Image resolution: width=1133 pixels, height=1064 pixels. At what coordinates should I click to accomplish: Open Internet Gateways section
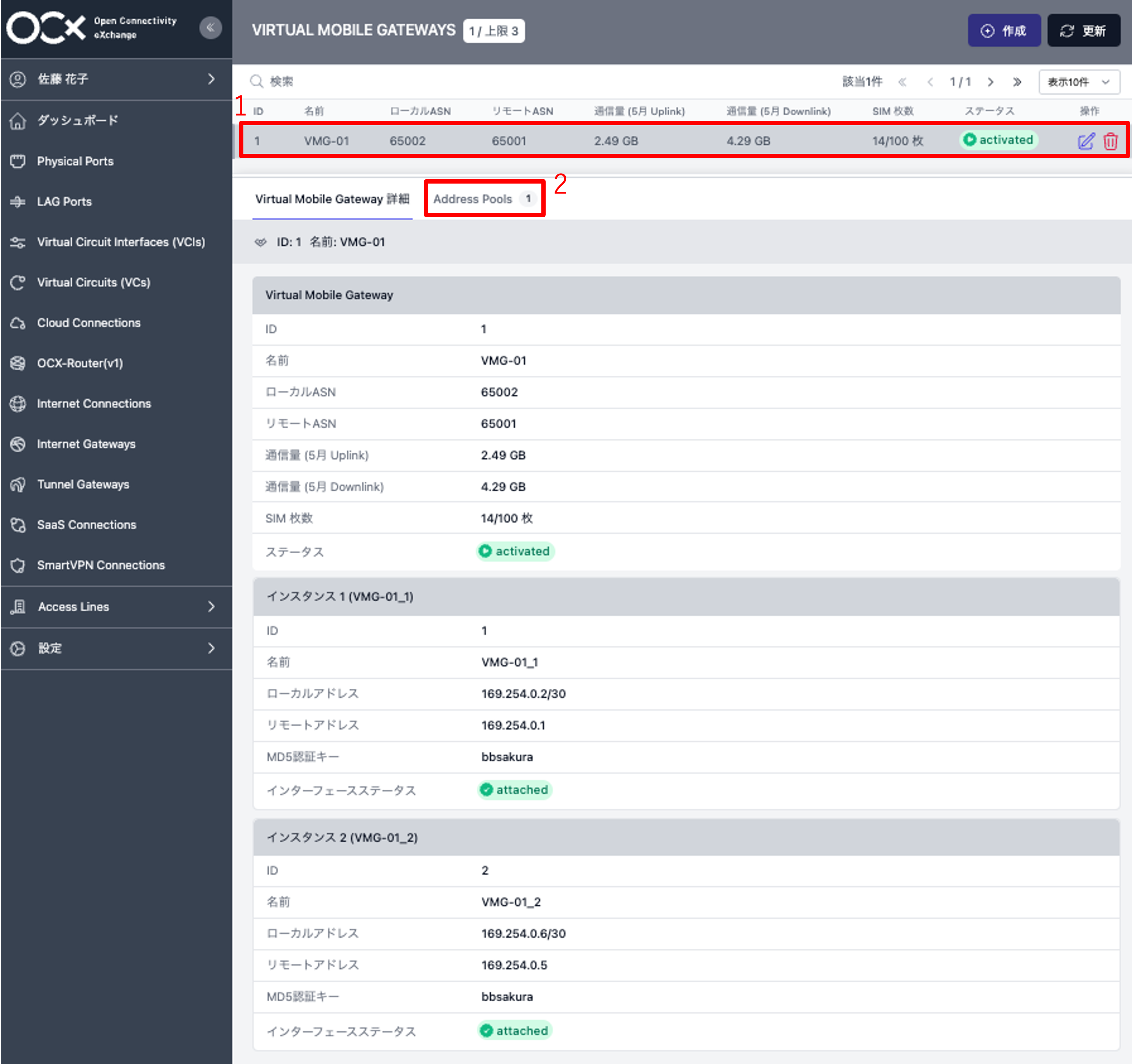[x=86, y=444]
